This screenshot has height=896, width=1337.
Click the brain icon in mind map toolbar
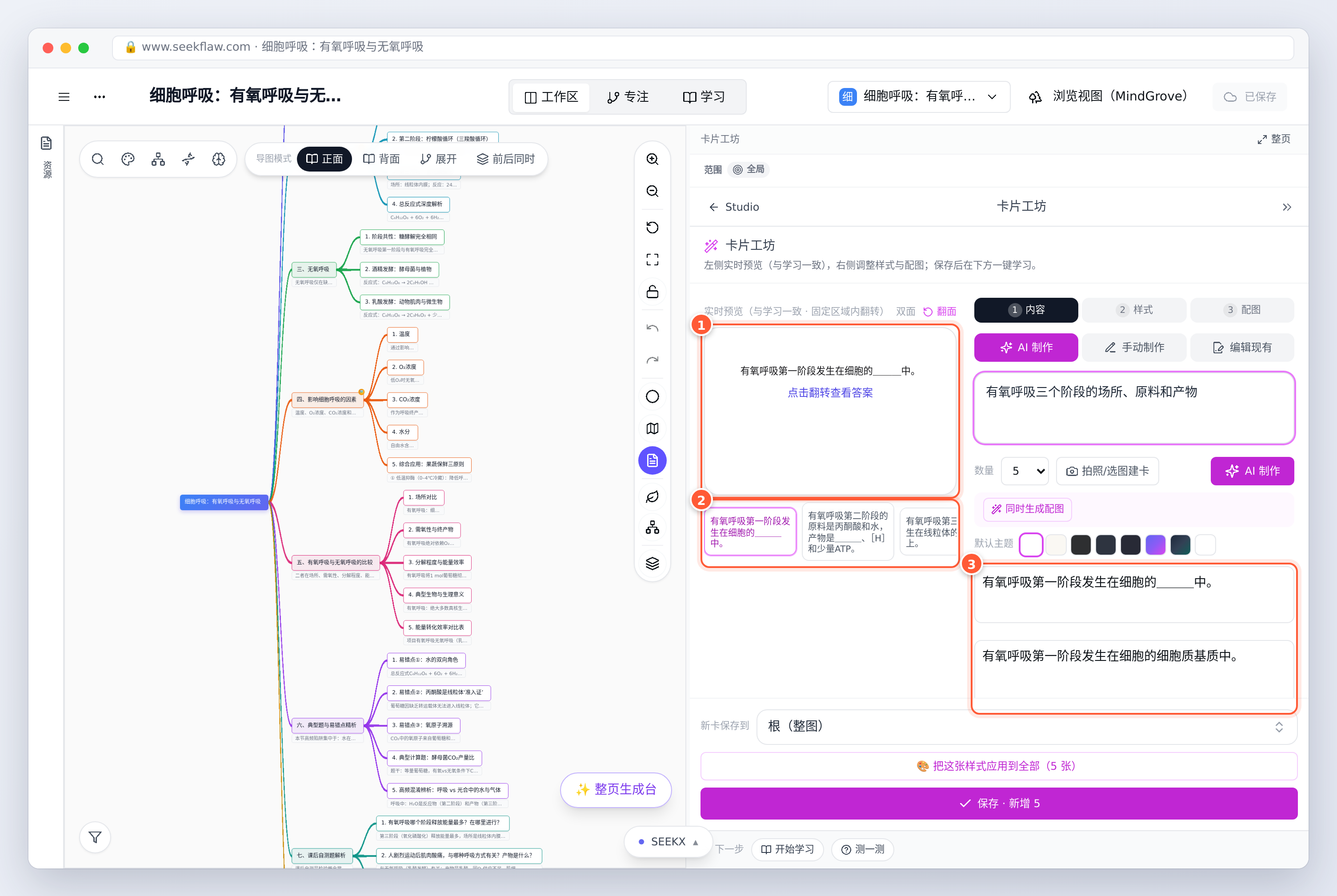[x=219, y=159]
